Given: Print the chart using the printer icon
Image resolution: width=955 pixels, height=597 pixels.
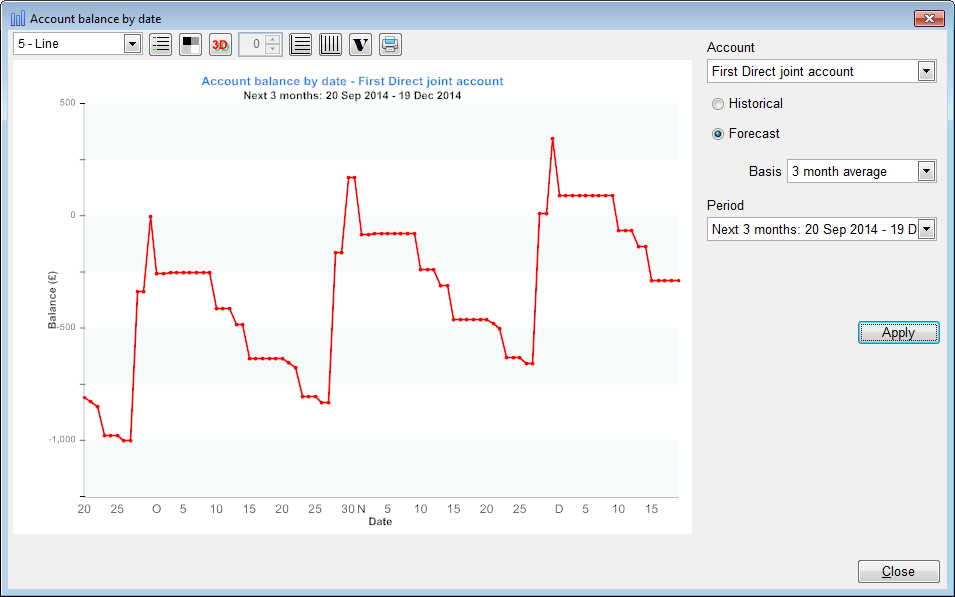Looking at the screenshot, I should click(x=390, y=44).
